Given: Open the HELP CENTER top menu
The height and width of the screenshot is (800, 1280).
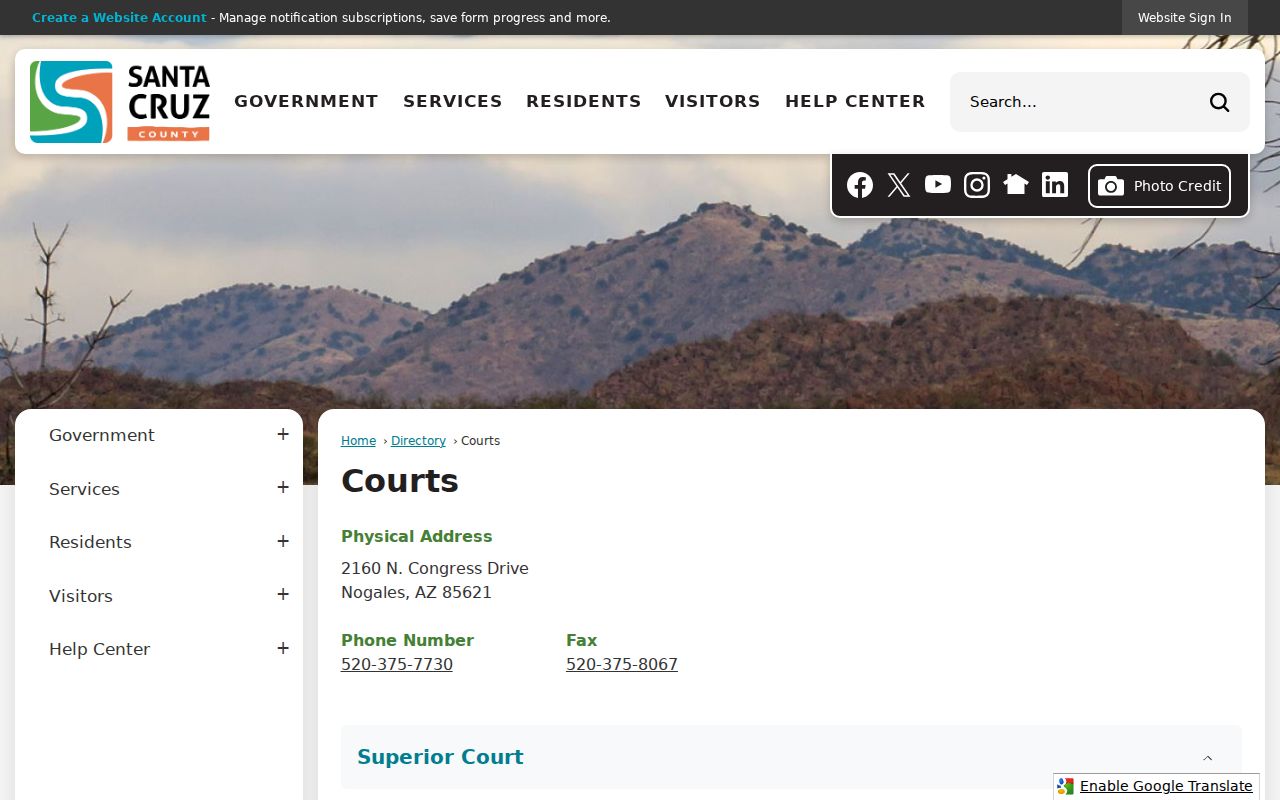Looking at the screenshot, I should [x=855, y=101].
